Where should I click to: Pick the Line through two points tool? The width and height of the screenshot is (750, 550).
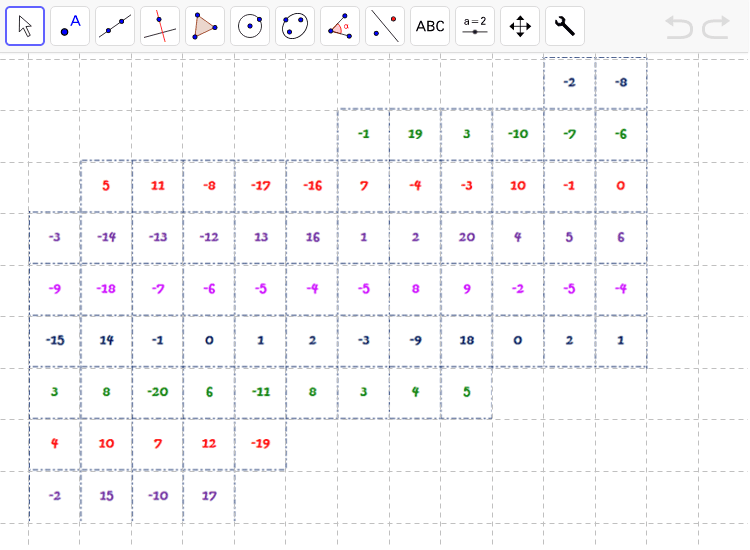pyautogui.click(x=115, y=26)
